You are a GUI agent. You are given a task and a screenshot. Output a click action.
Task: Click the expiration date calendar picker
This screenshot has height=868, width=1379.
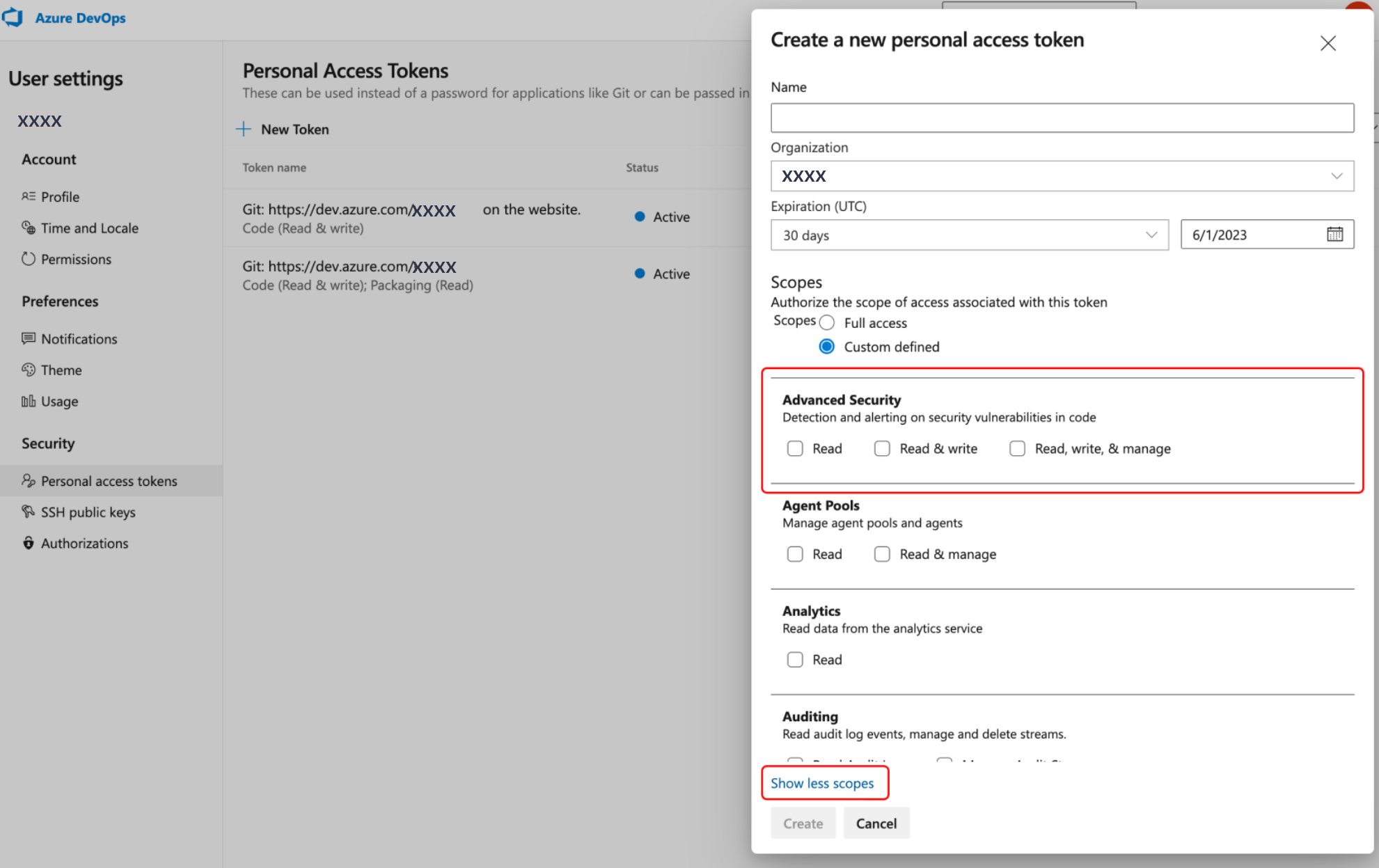coord(1334,234)
